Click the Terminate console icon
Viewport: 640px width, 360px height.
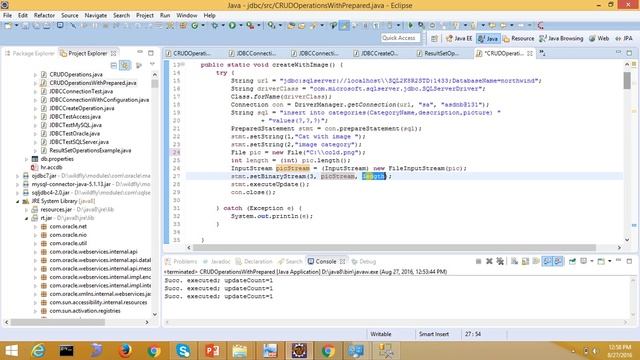pyautogui.click(x=478, y=261)
